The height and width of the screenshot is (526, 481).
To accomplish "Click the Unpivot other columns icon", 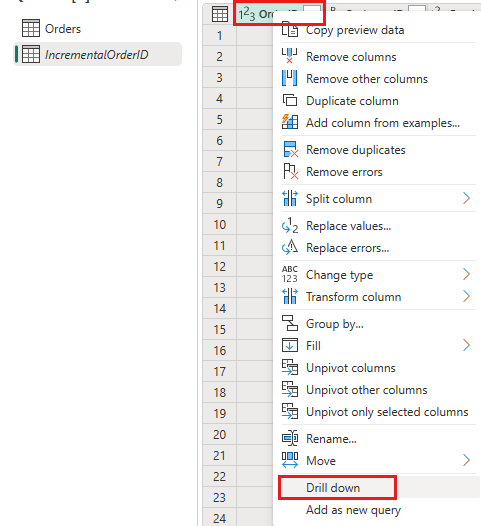I will point(289,389).
